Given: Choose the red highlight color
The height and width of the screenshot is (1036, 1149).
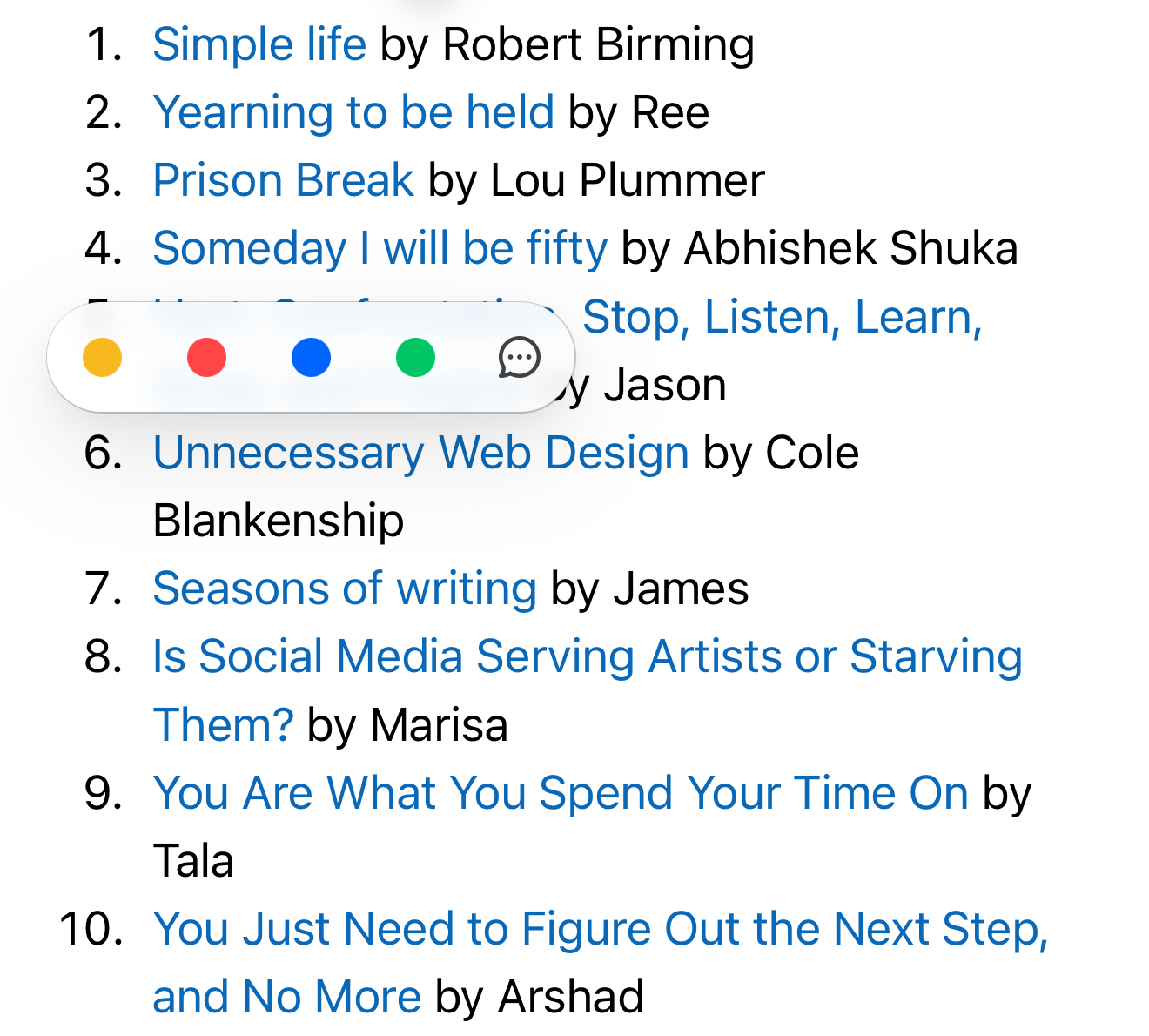Looking at the screenshot, I should click(206, 358).
